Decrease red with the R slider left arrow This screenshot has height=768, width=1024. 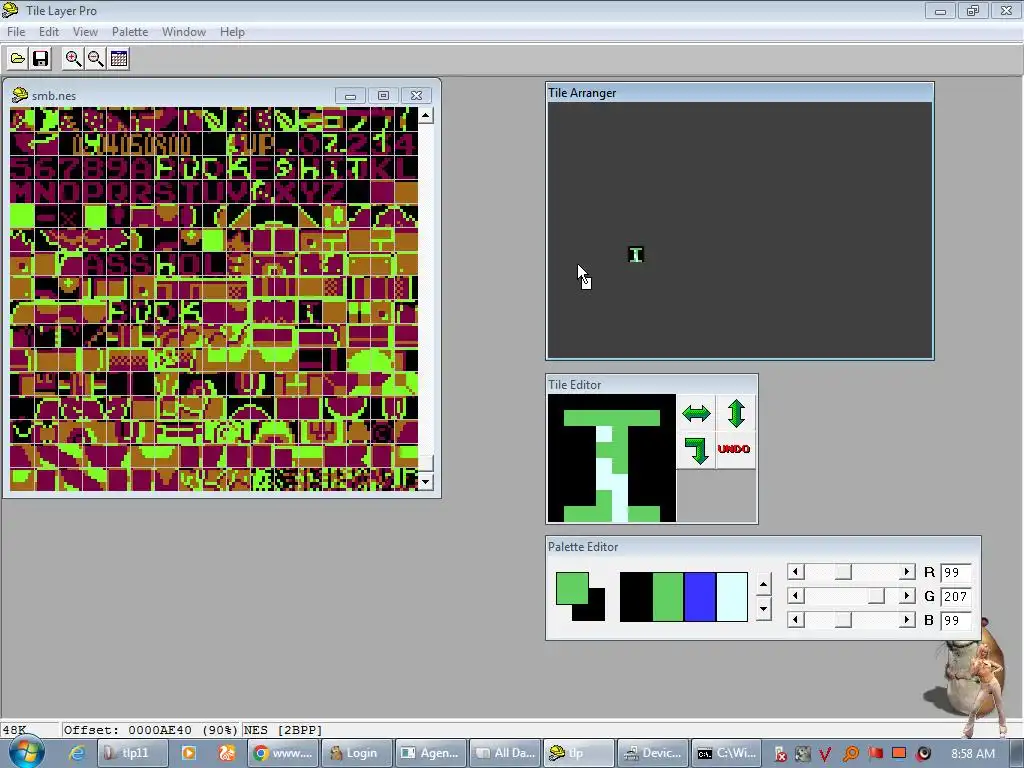[795, 572]
